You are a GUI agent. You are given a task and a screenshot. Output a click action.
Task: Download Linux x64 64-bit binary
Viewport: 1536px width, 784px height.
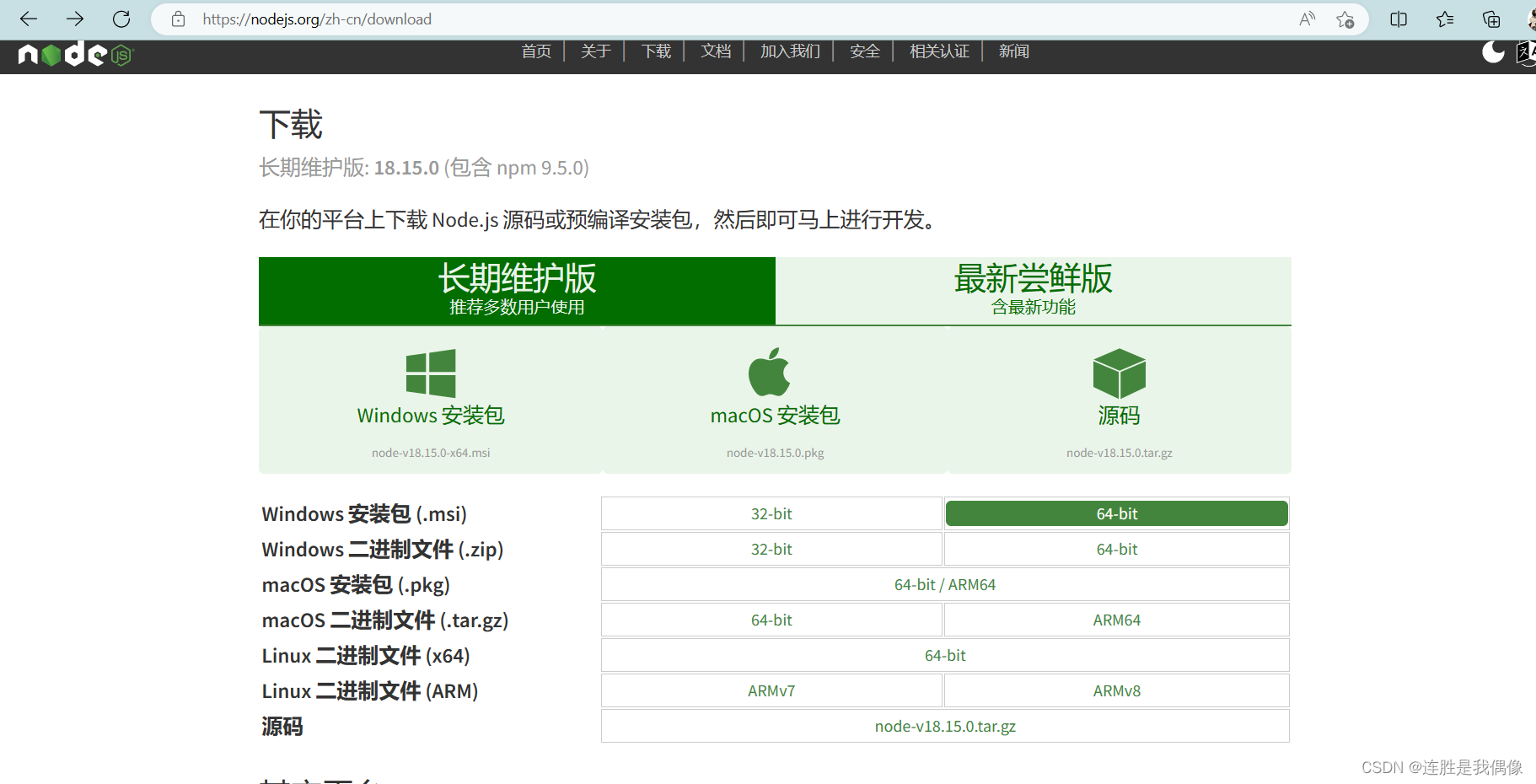[x=945, y=655]
